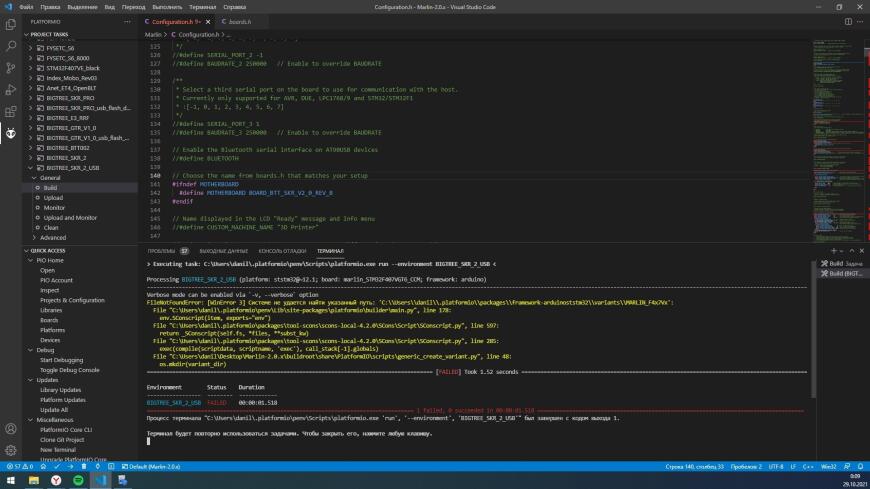Click PlatformIO Clean trash icon in status bar
The width and height of the screenshot is (870, 489).
click(x=84, y=467)
